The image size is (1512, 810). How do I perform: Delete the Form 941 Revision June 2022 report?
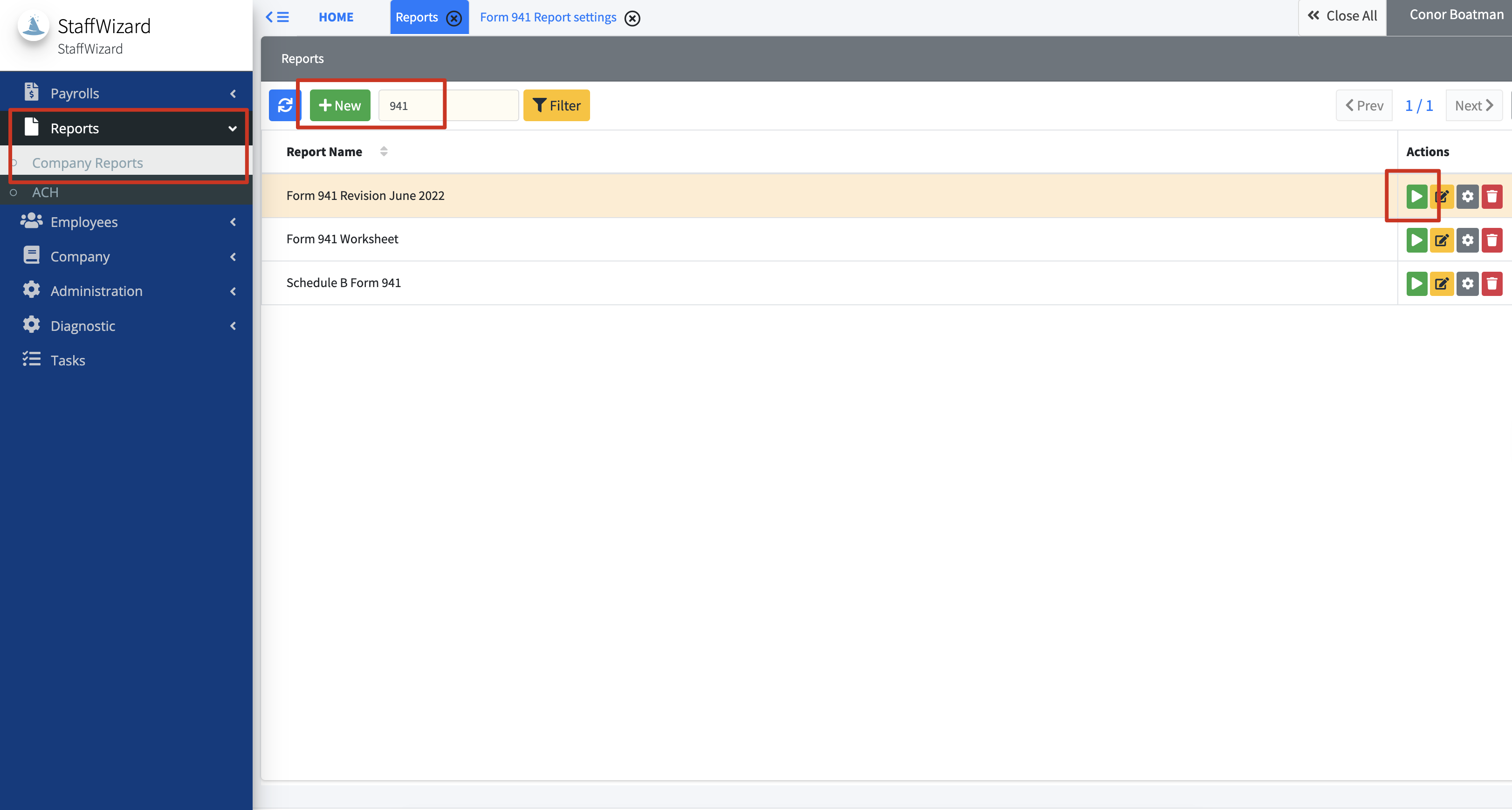click(x=1491, y=196)
